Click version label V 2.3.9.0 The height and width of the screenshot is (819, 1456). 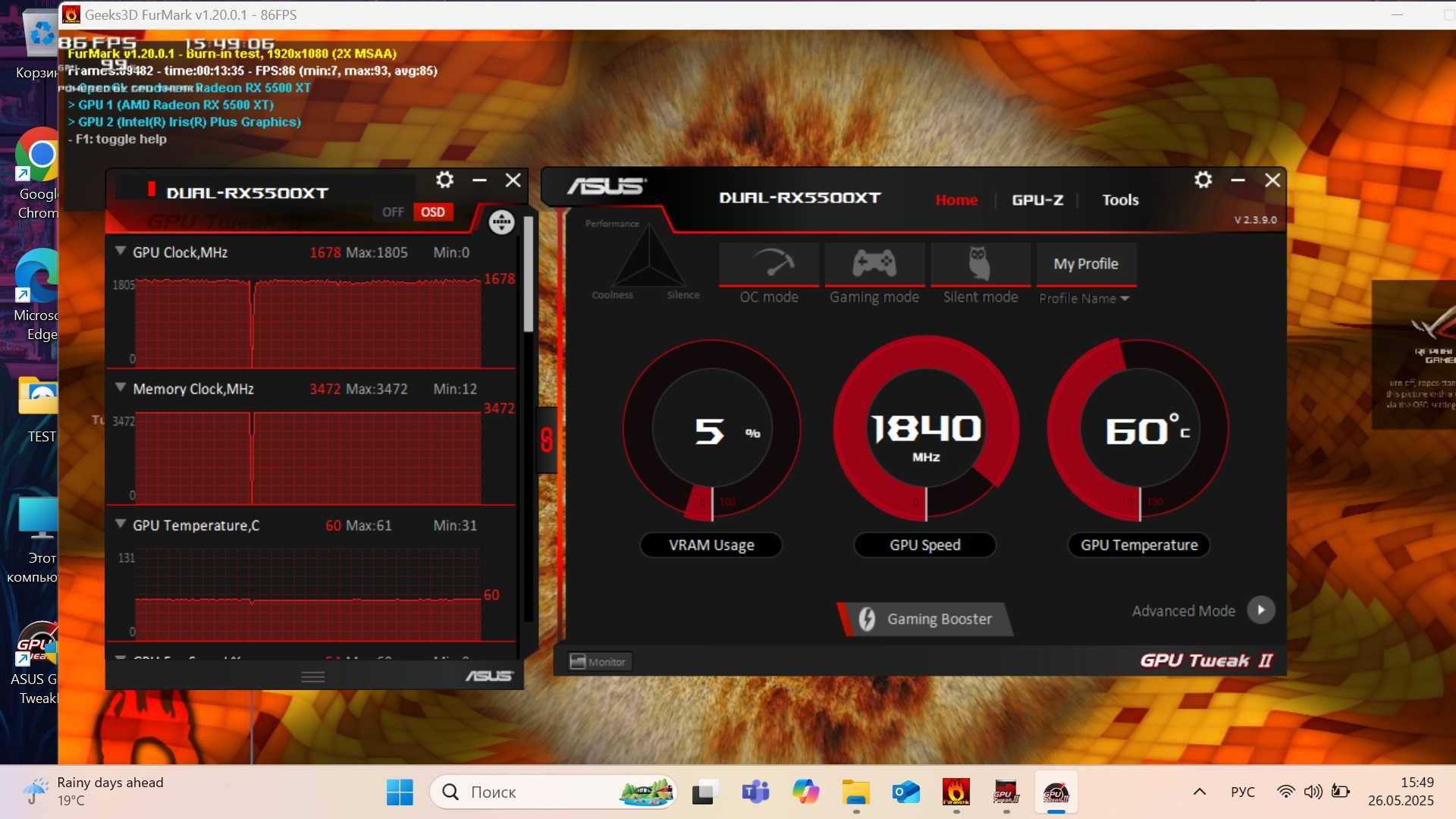coord(1255,220)
